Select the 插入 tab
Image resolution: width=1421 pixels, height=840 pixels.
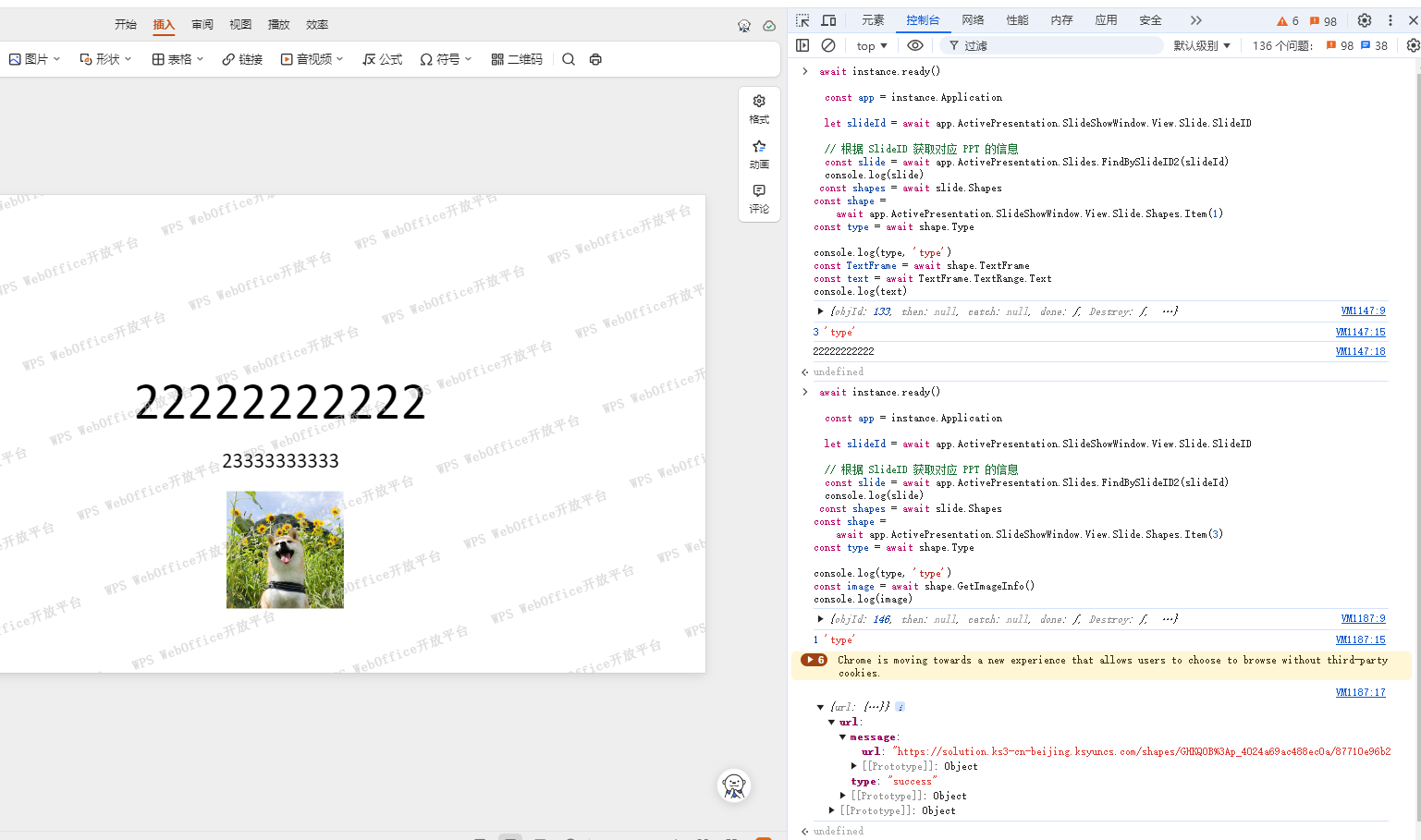click(164, 25)
